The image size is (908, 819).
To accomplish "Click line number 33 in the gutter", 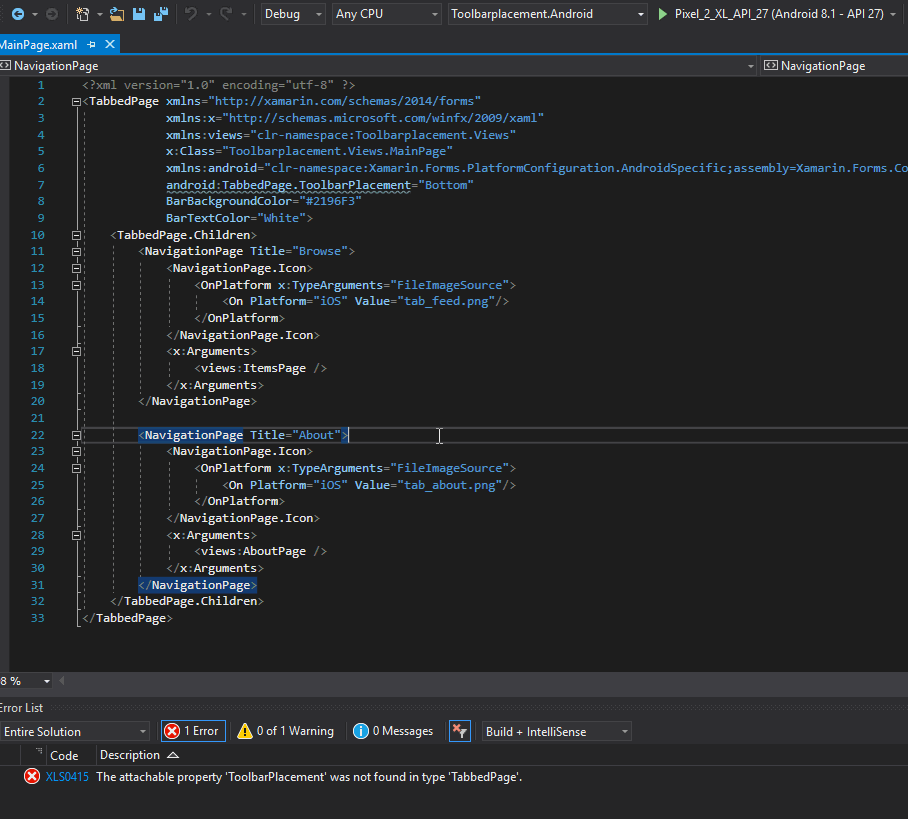I will pos(38,618).
